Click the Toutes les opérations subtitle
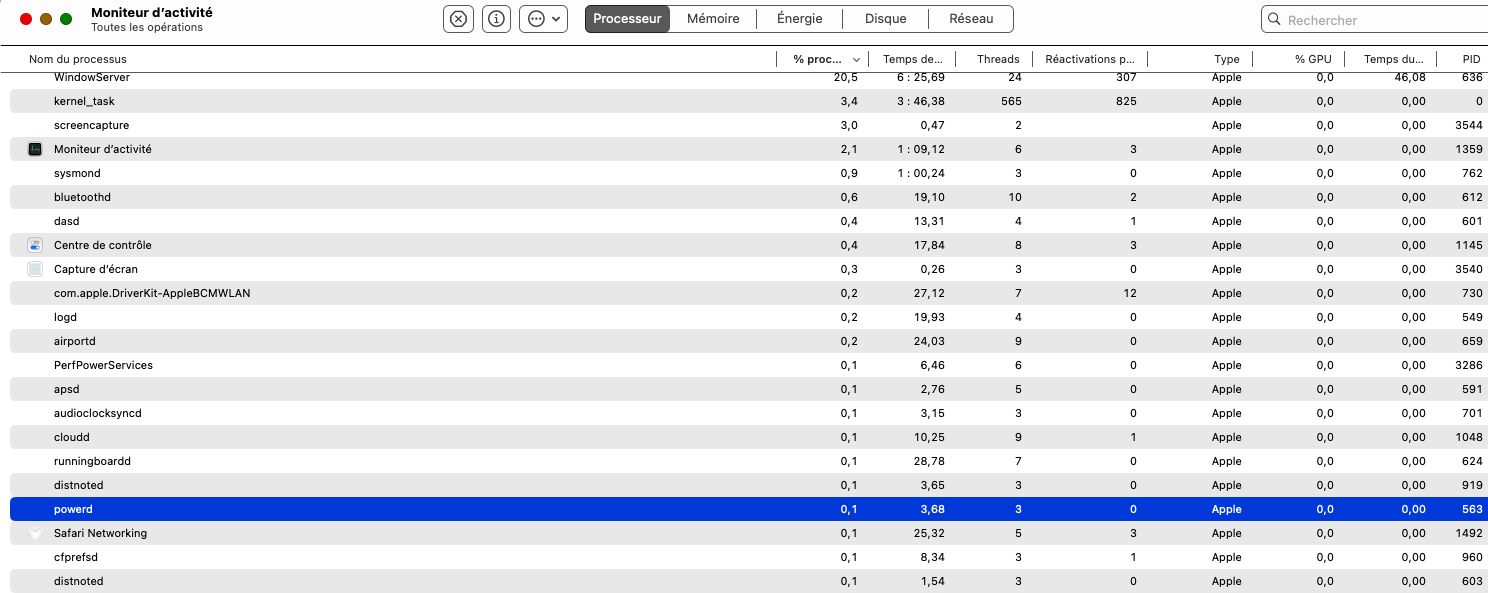The height and width of the screenshot is (593, 1488). click(147, 28)
